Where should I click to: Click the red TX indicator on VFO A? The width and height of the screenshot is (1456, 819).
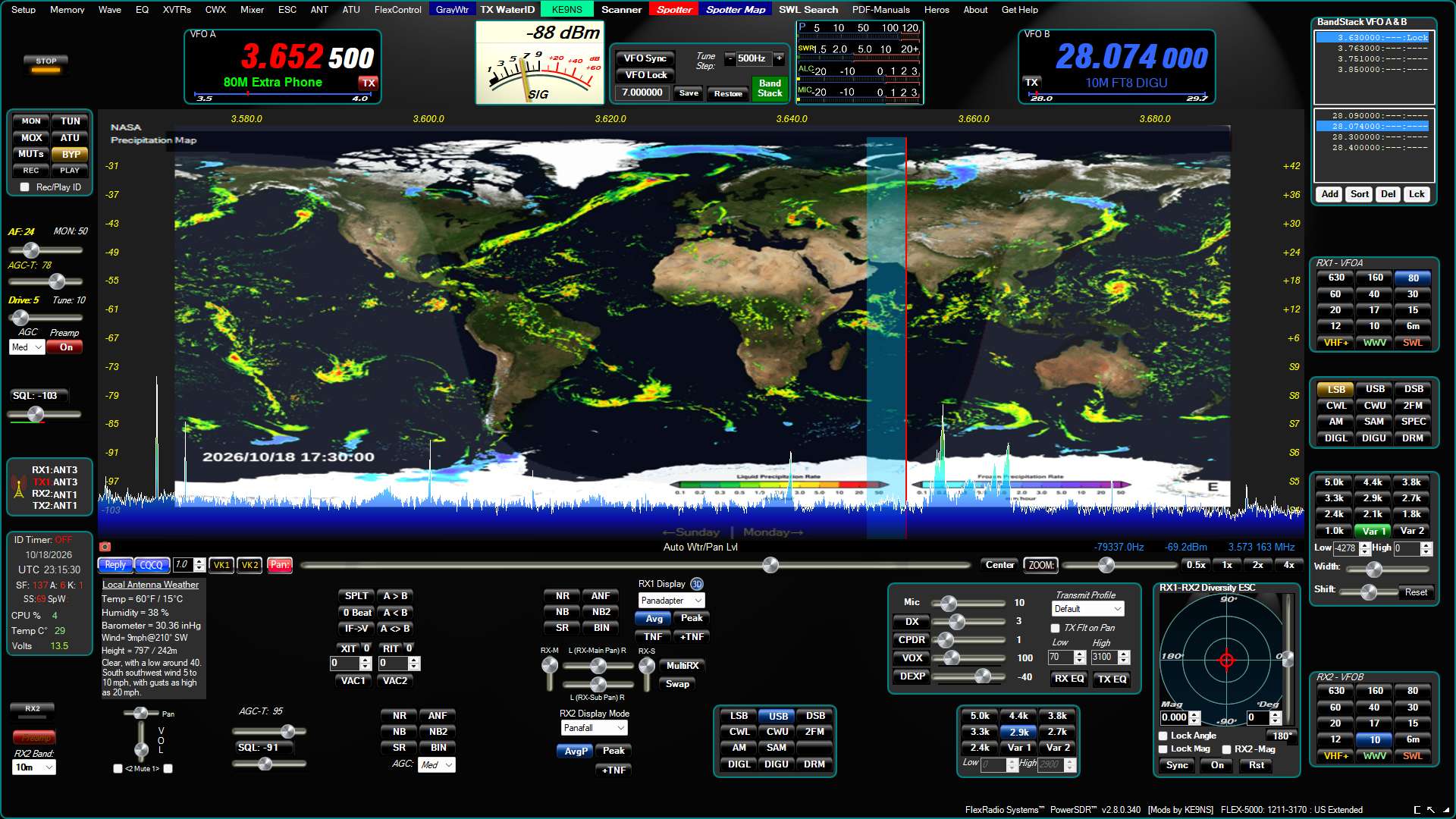click(x=369, y=83)
